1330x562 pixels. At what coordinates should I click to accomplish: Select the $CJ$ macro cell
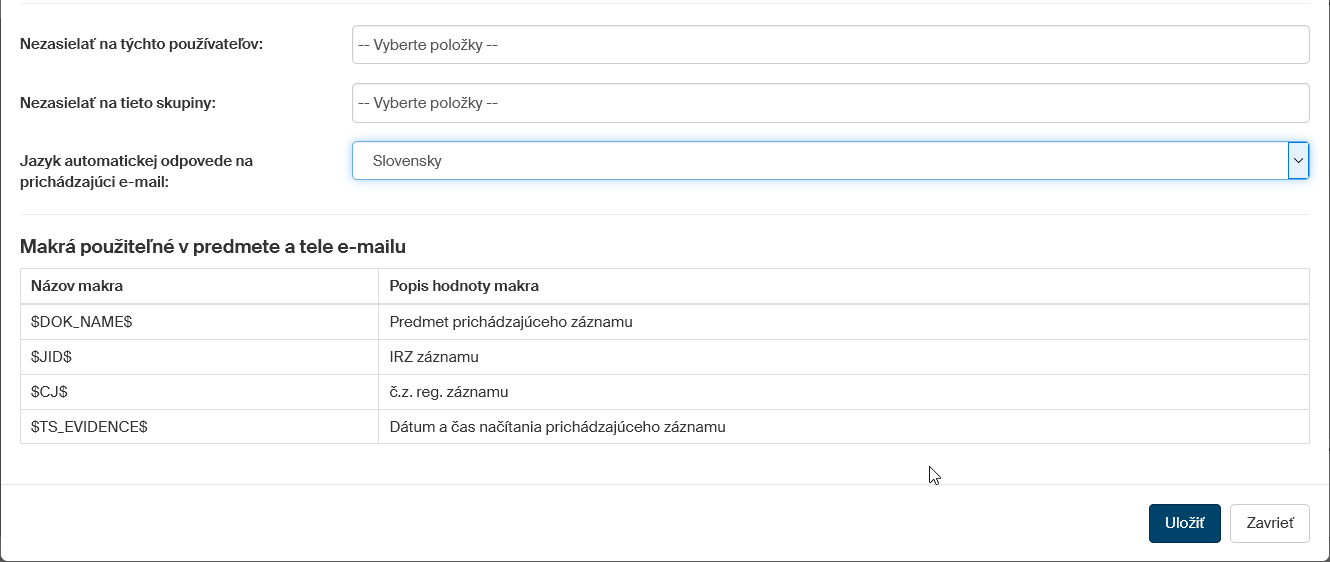tap(49, 392)
